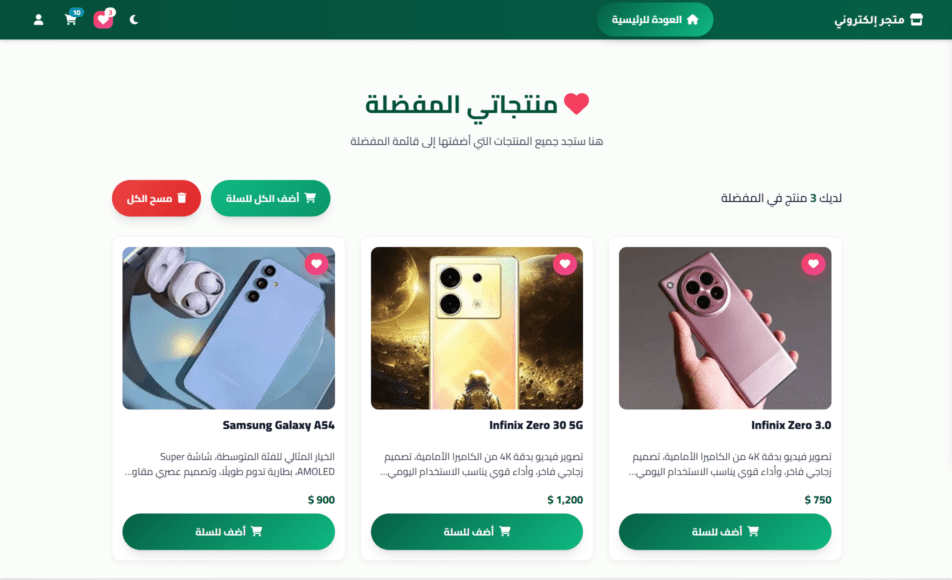Unfavorite the Samsung Galaxy A54 heart toggle
Image resolution: width=952 pixels, height=580 pixels.
point(316,264)
